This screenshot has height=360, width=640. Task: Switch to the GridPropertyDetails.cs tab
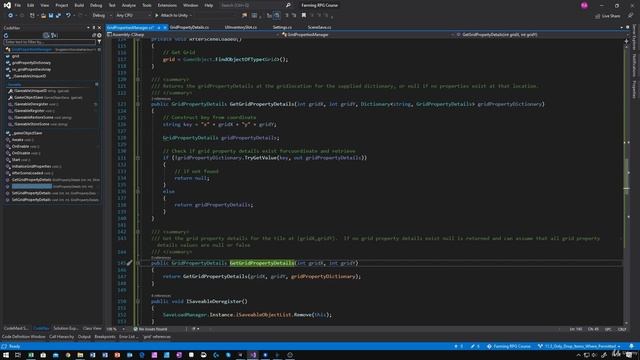click(x=189, y=27)
